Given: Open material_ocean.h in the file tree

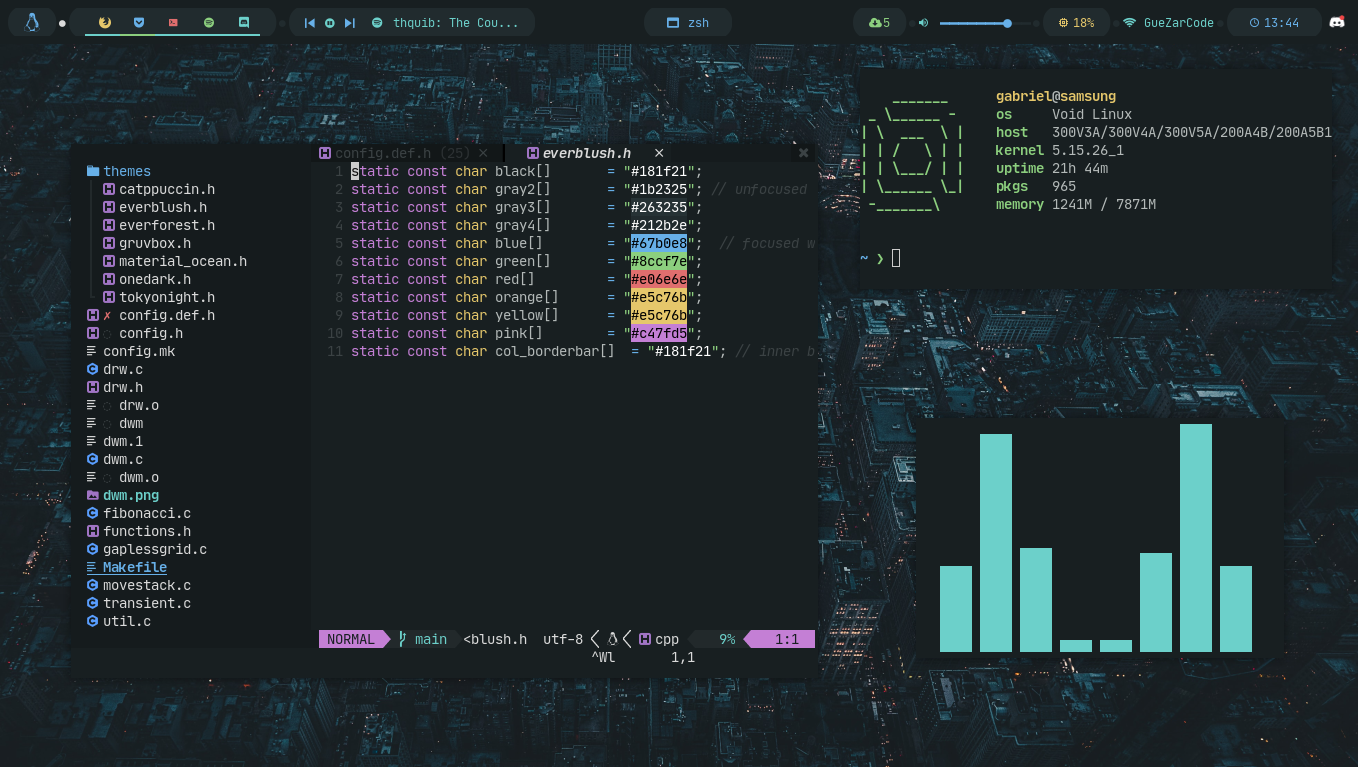Looking at the screenshot, I should click(x=183, y=261).
